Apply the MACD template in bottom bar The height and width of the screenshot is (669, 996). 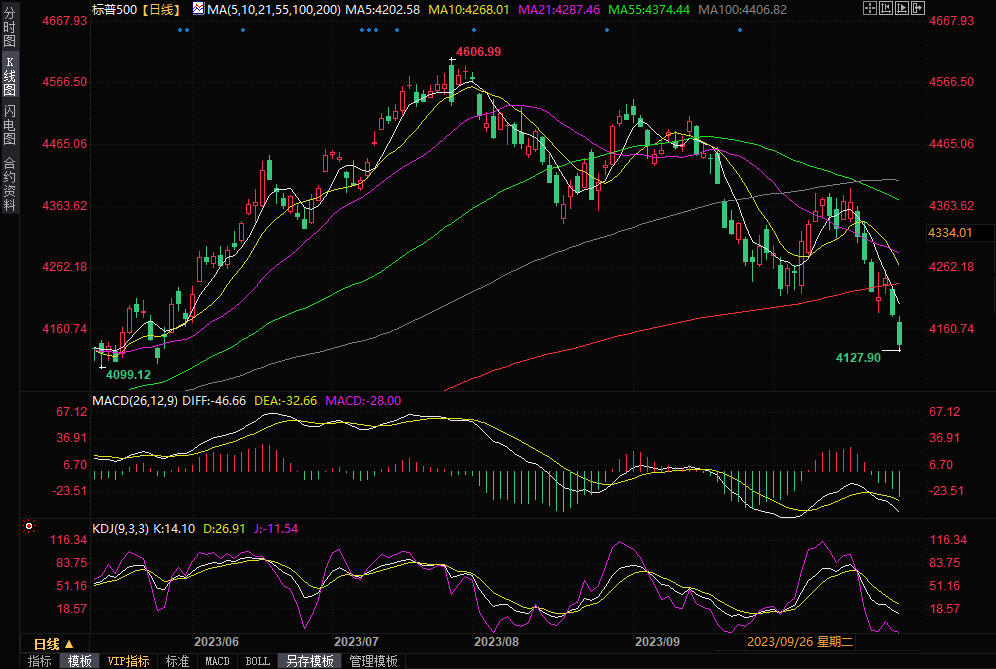[217, 661]
